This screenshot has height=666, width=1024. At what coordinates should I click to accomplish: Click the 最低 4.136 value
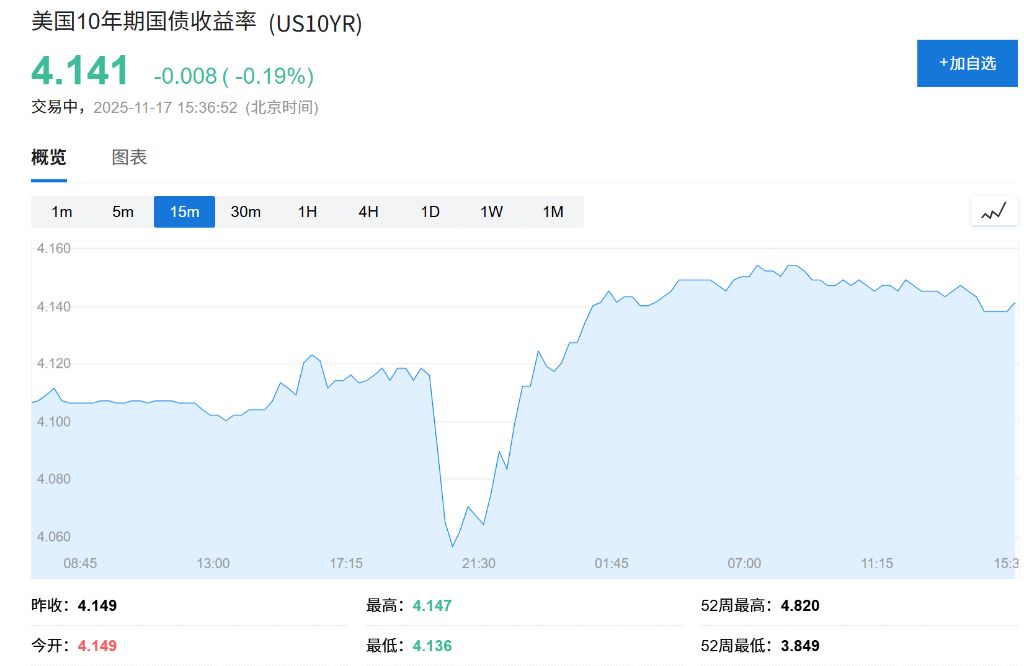click(x=431, y=646)
